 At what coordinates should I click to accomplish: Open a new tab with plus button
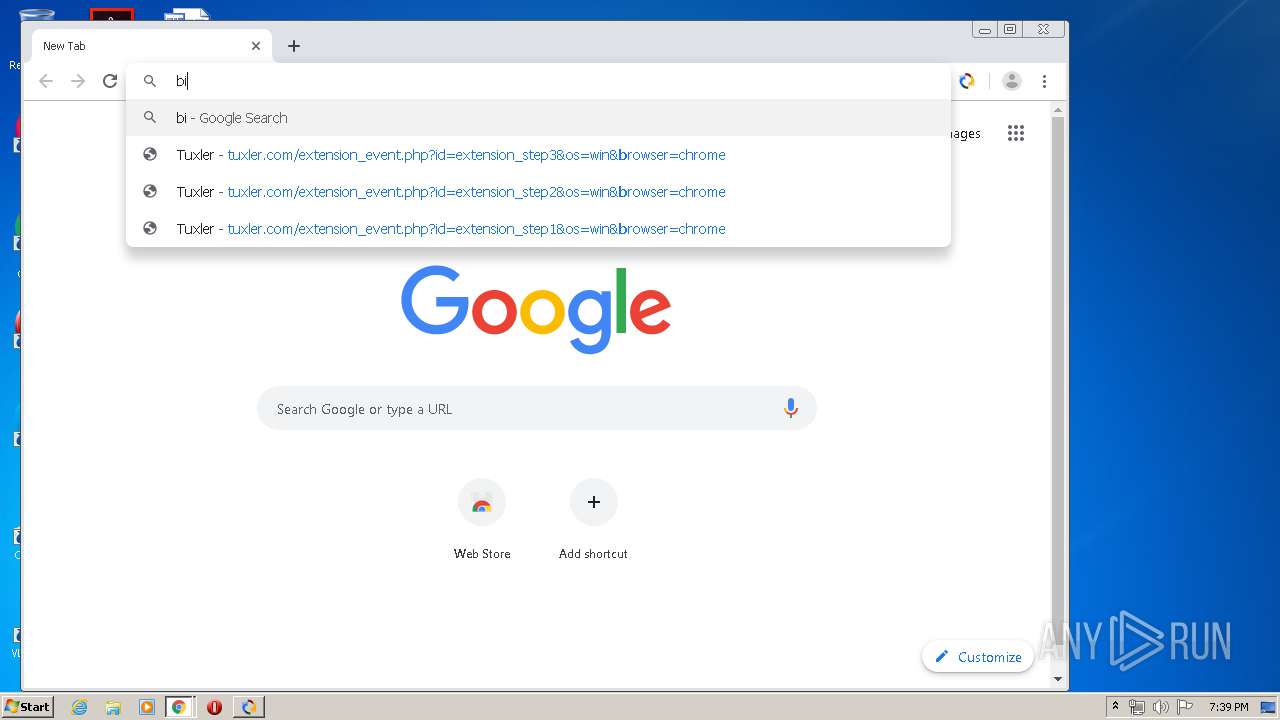tap(293, 46)
